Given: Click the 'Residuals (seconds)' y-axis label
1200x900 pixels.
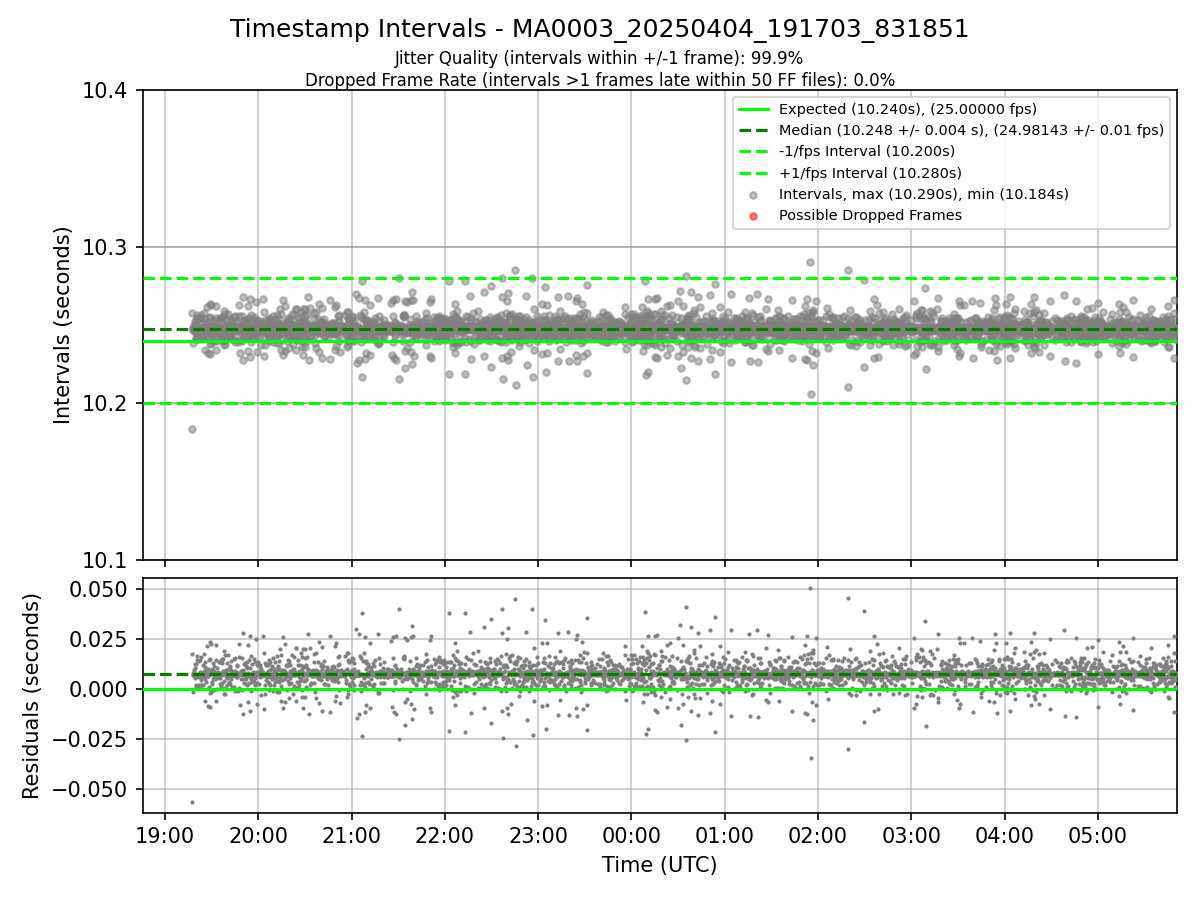Looking at the screenshot, I should 32,696.
